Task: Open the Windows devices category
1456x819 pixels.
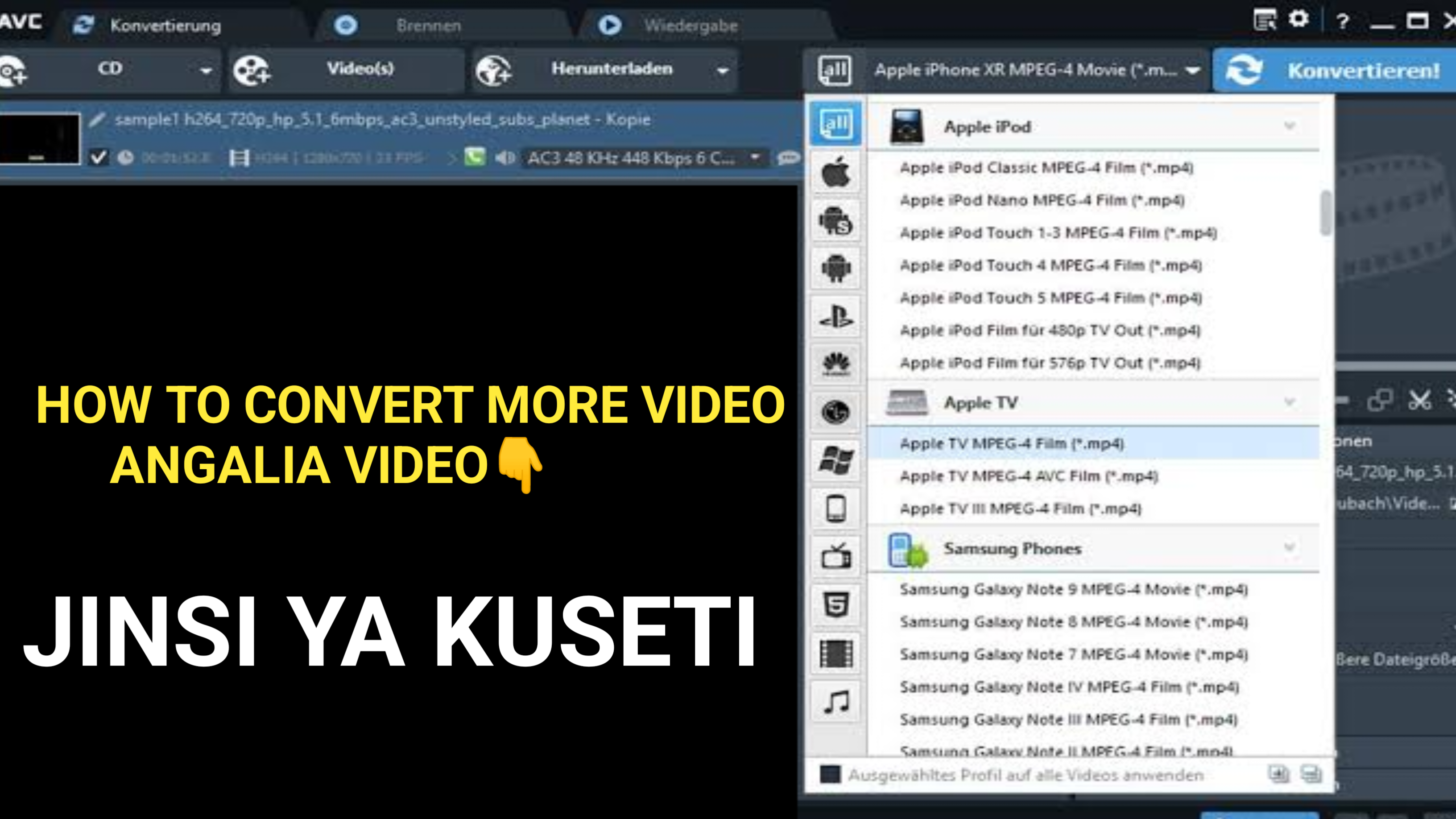Action: coord(836,461)
